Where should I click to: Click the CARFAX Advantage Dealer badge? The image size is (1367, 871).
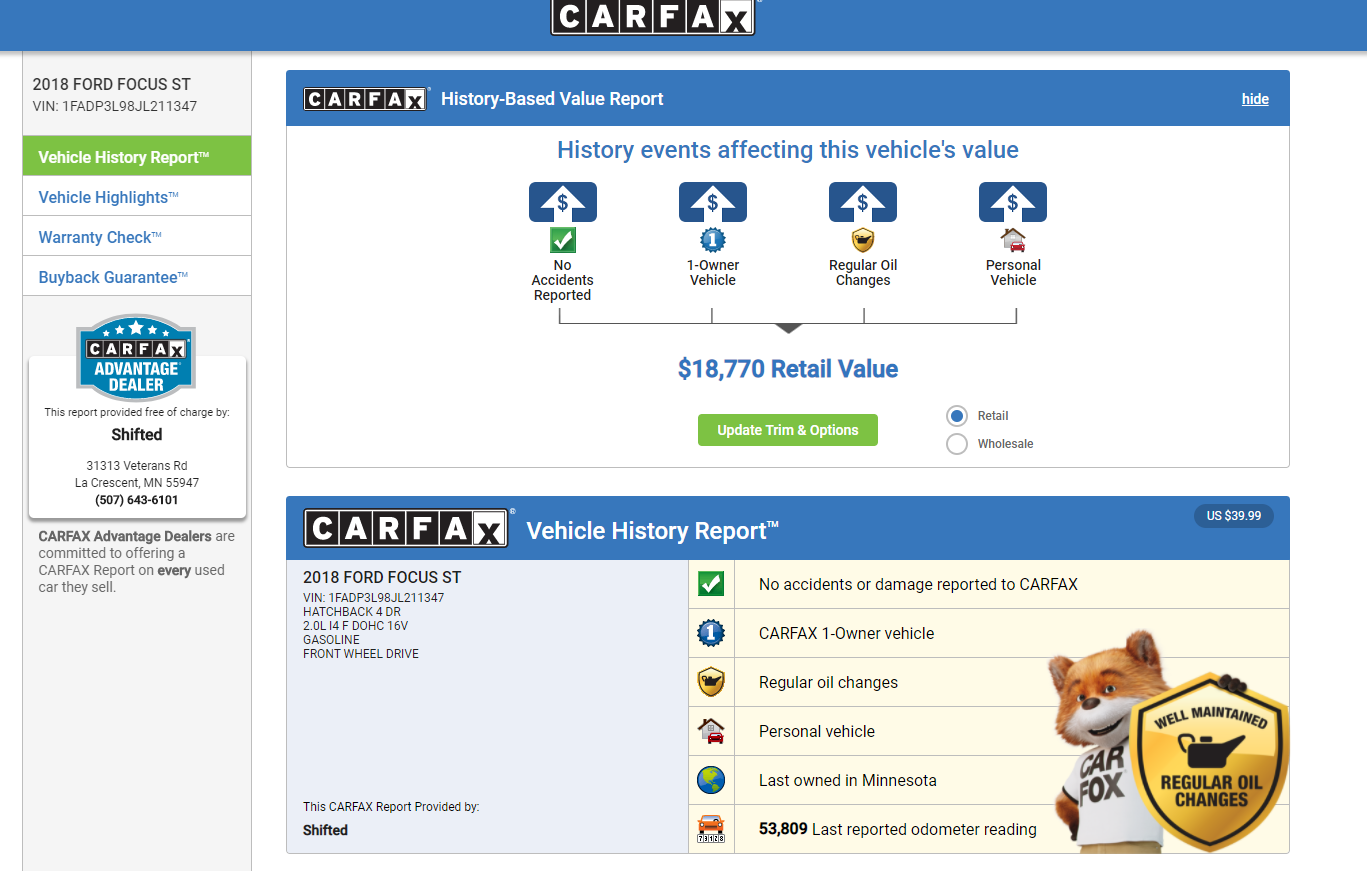coord(137,357)
